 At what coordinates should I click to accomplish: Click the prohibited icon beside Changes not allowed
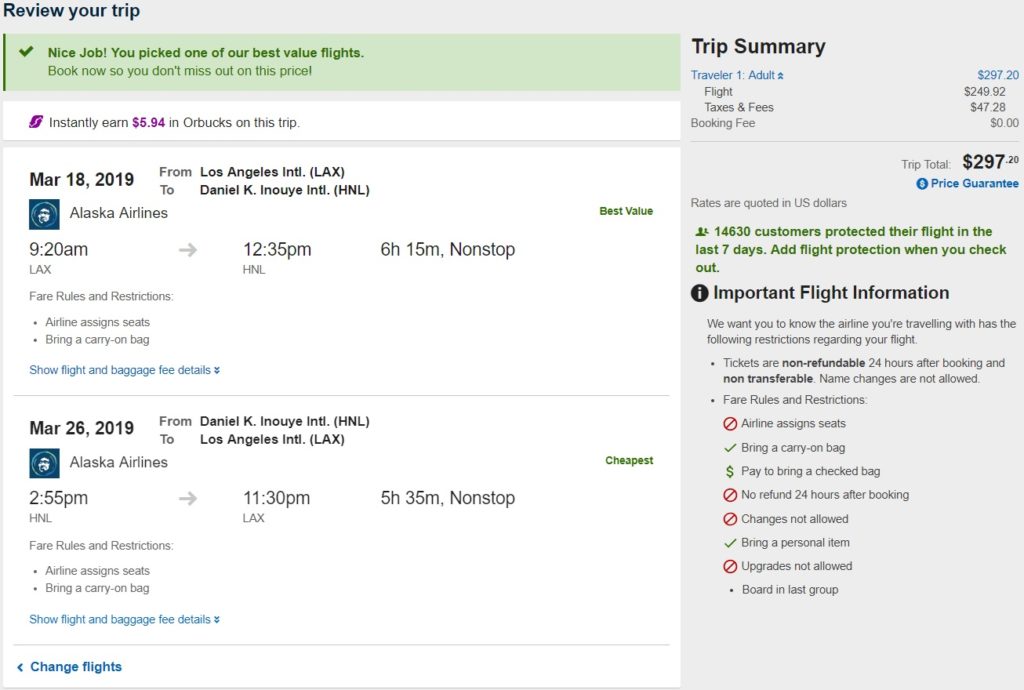730,519
